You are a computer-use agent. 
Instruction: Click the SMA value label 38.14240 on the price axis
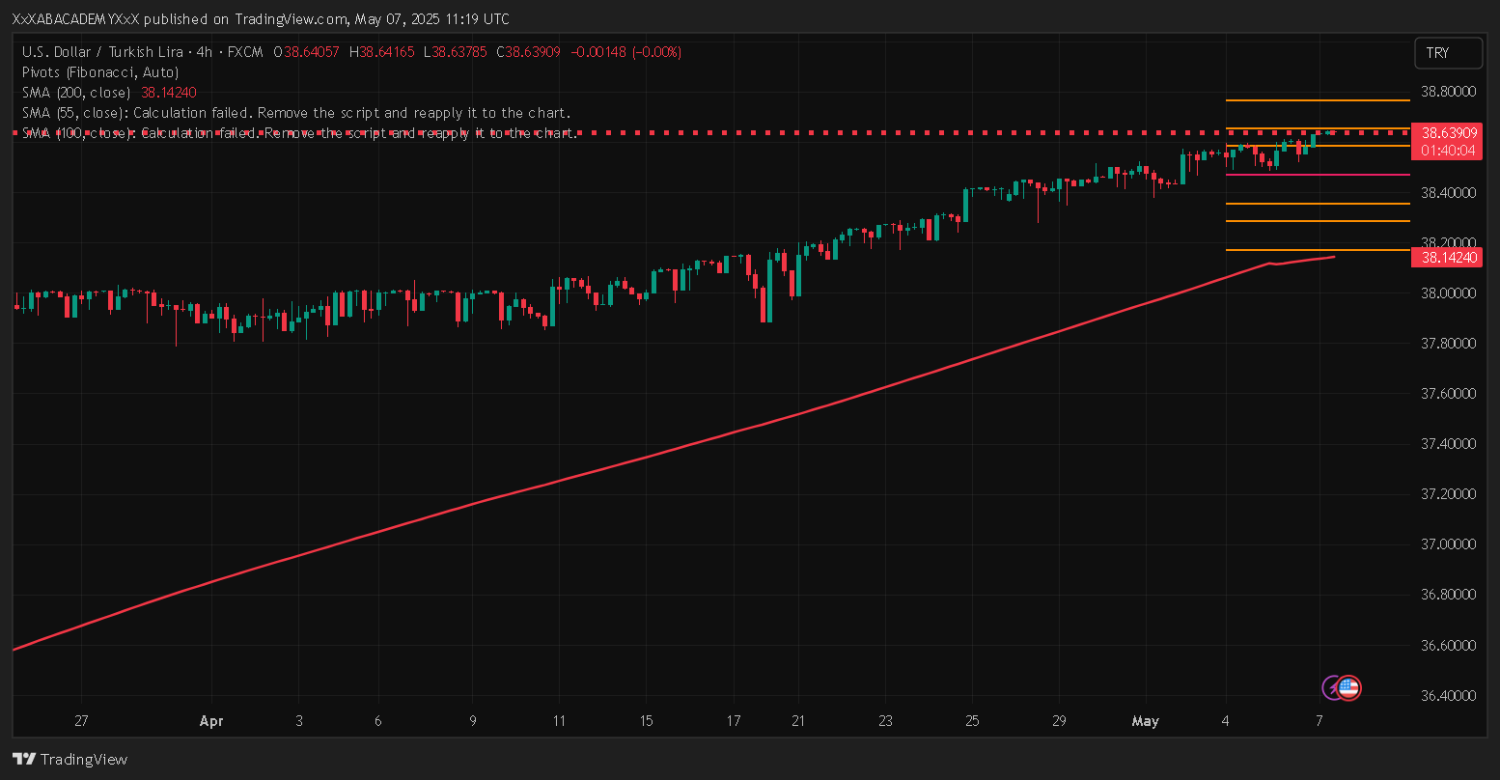pos(1449,257)
